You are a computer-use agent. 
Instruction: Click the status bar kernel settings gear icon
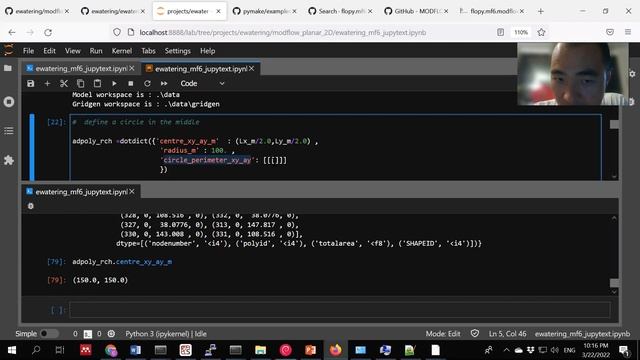tap(111, 333)
